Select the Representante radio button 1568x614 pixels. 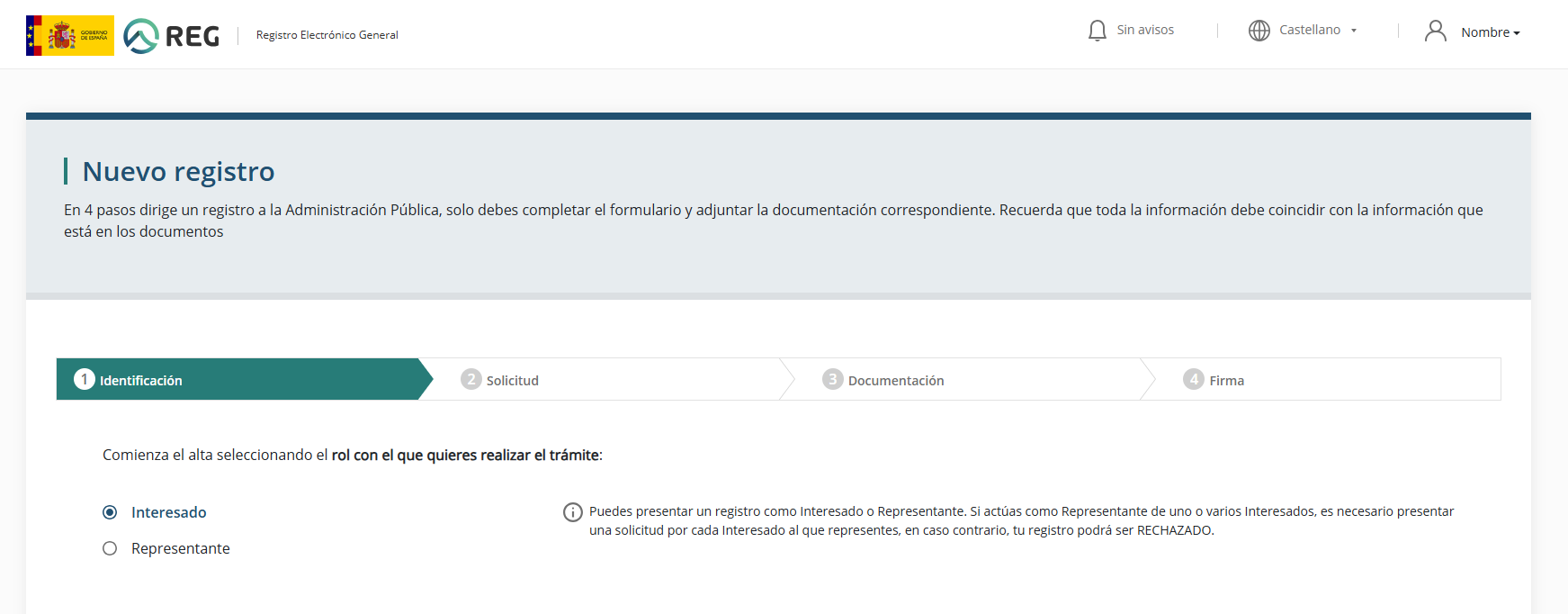click(110, 548)
